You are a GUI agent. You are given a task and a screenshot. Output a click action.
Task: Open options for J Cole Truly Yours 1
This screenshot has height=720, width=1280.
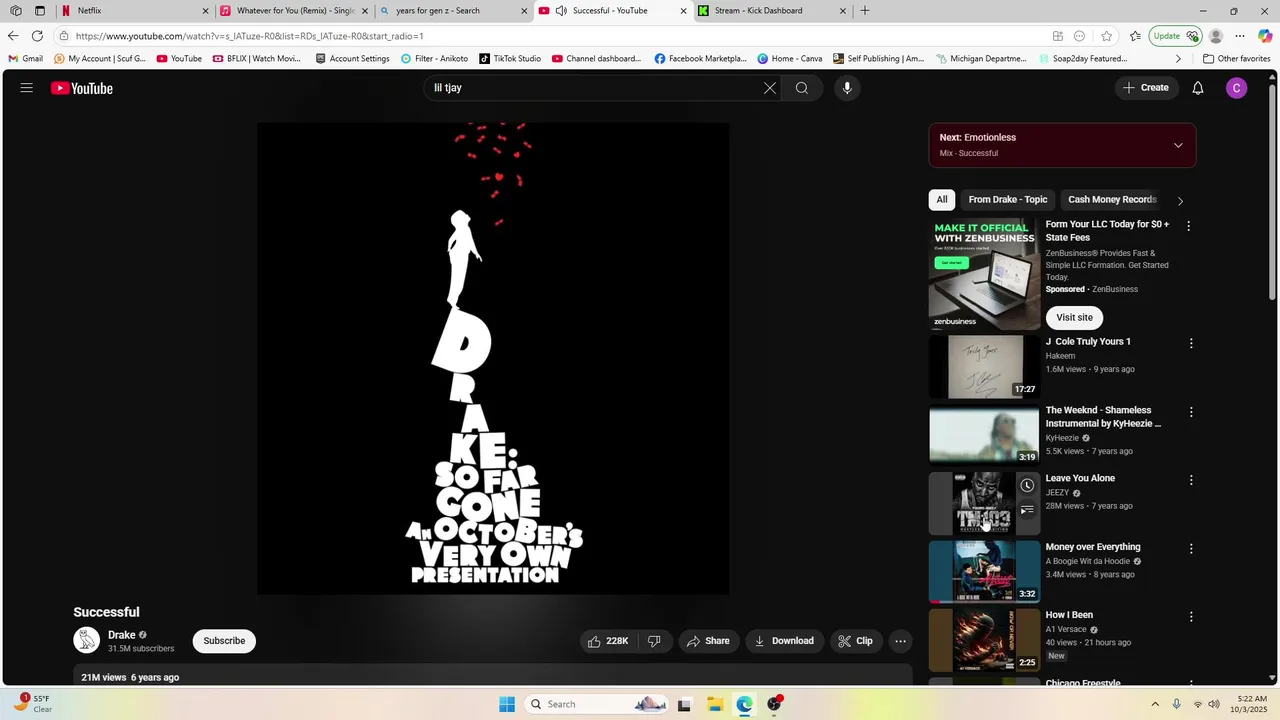tap(1191, 343)
